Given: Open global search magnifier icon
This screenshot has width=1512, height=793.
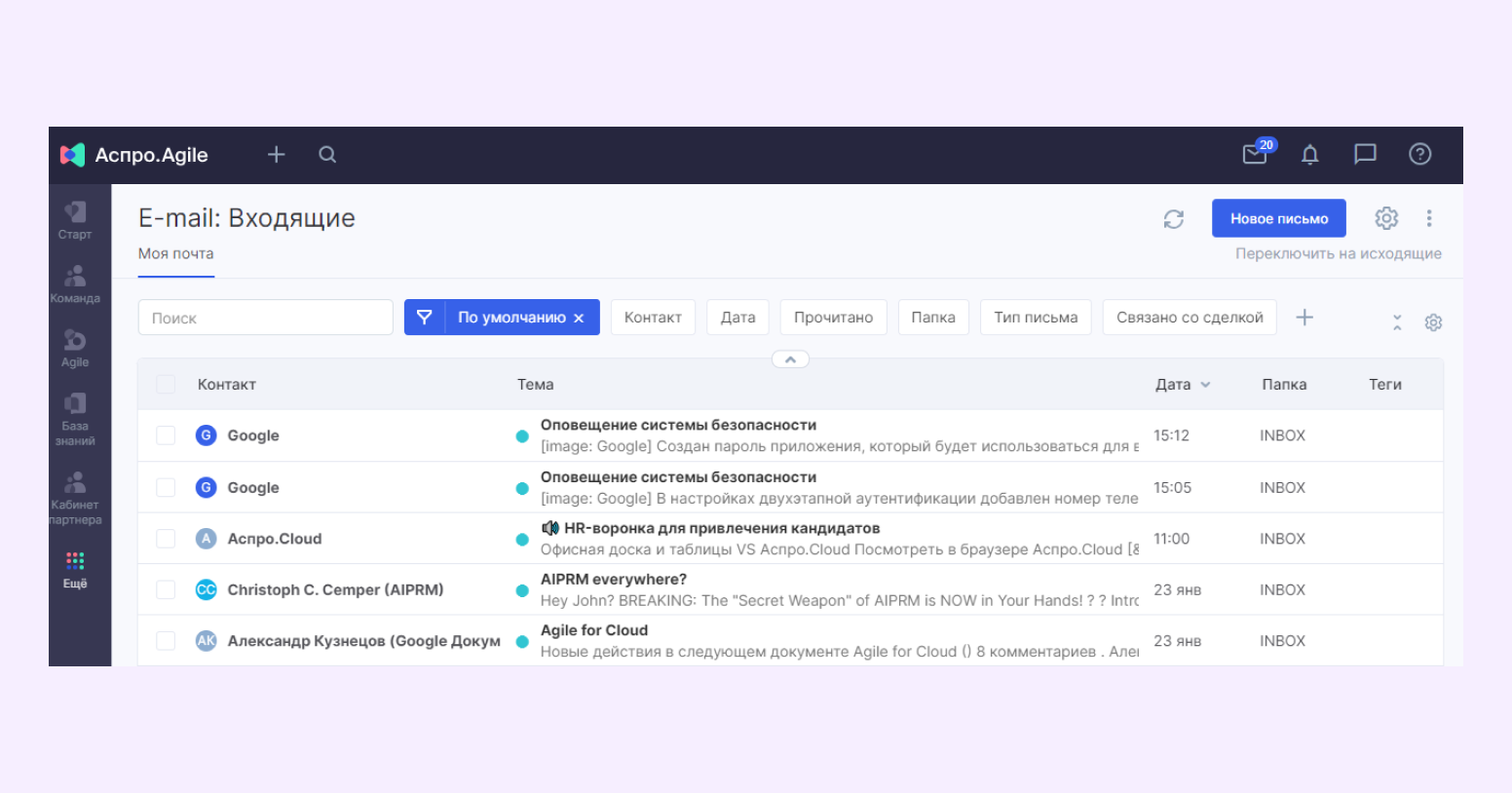Looking at the screenshot, I should pyautogui.click(x=327, y=154).
